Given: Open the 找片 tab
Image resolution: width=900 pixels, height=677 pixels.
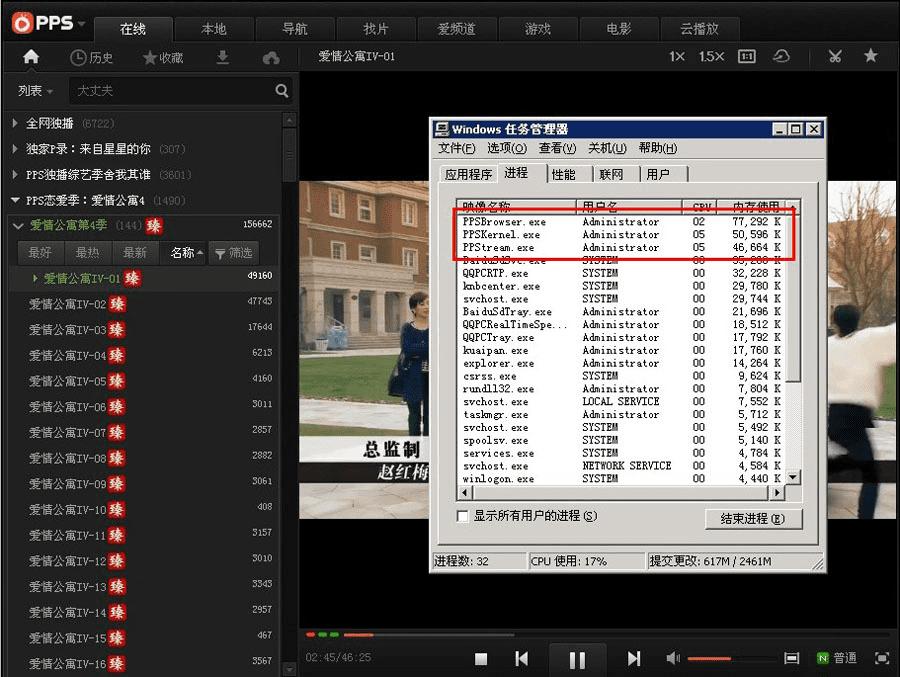Looking at the screenshot, I should 376,29.
